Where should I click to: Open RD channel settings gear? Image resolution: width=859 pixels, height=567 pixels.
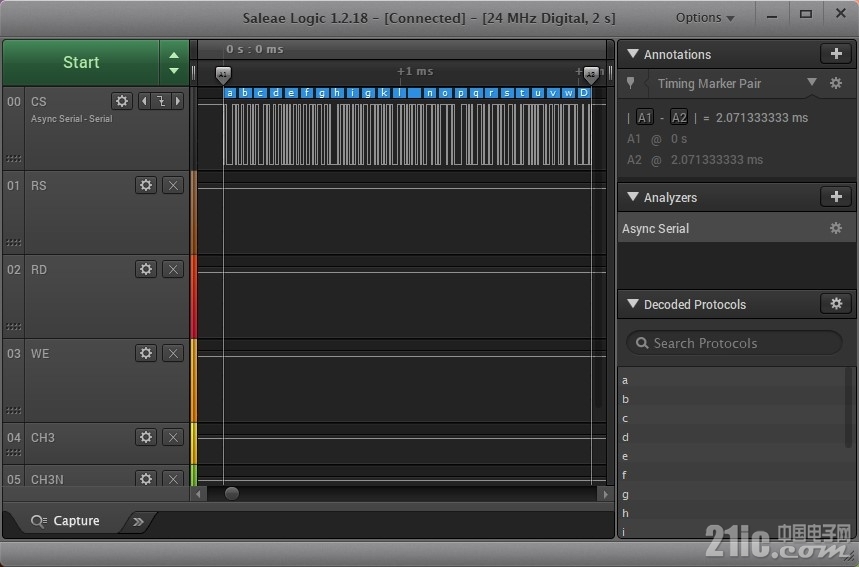(x=146, y=269)
